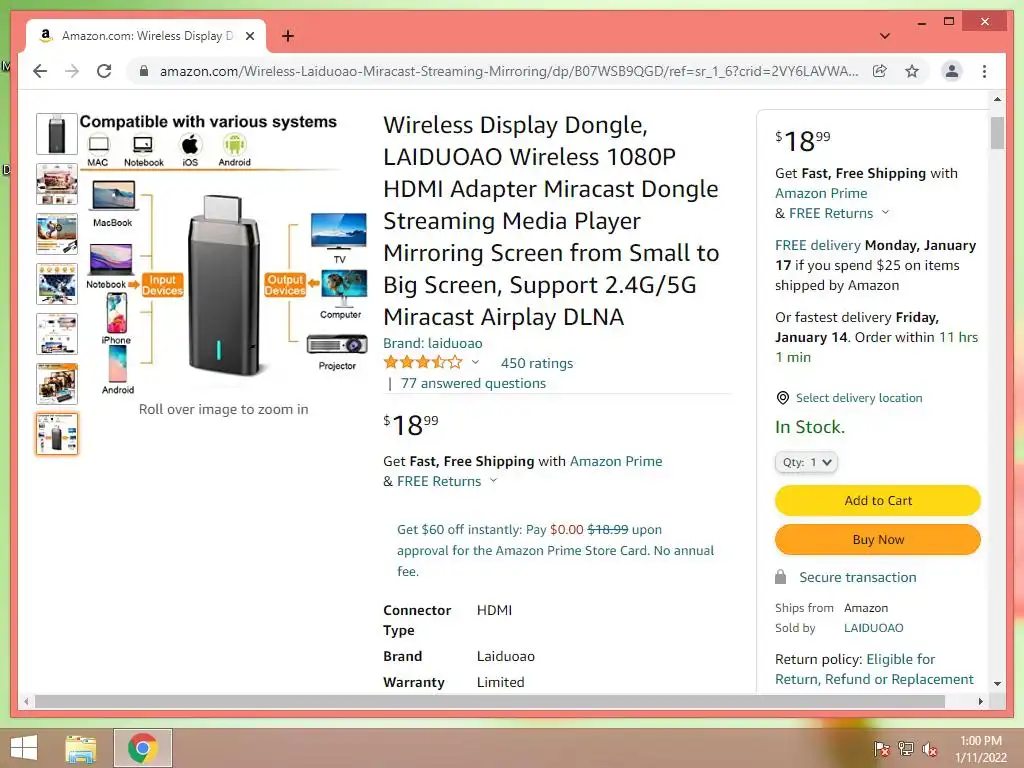Go back to the previous page

40,71
